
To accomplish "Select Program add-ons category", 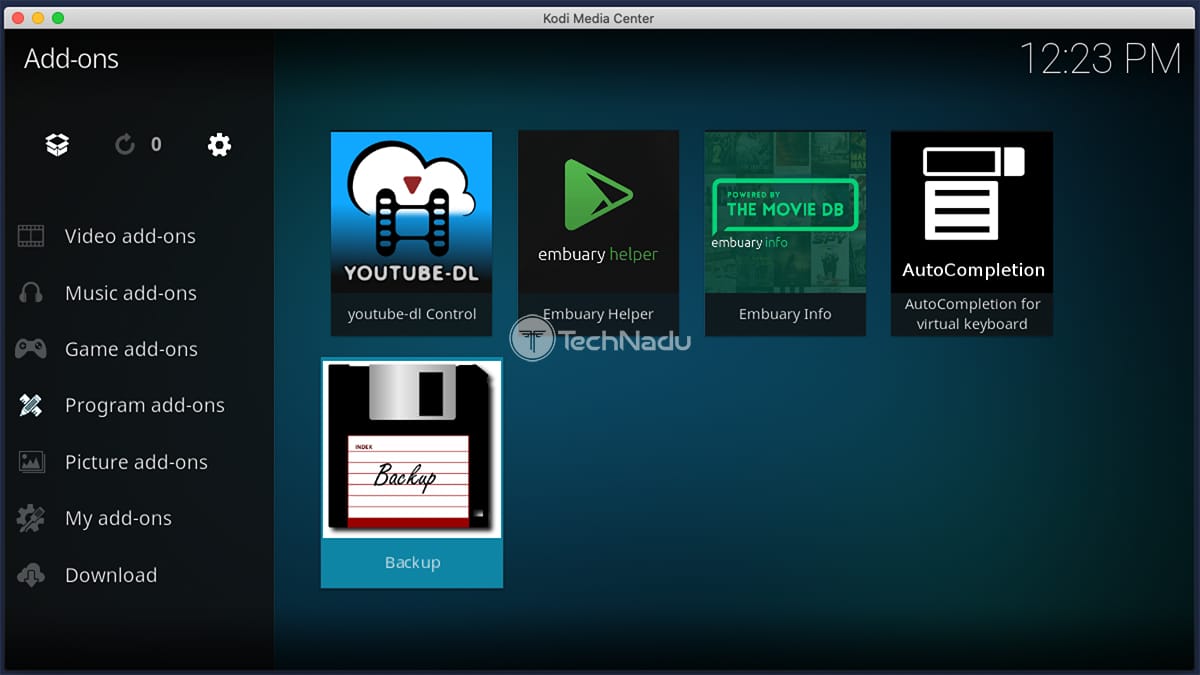I will pos(145,405).
